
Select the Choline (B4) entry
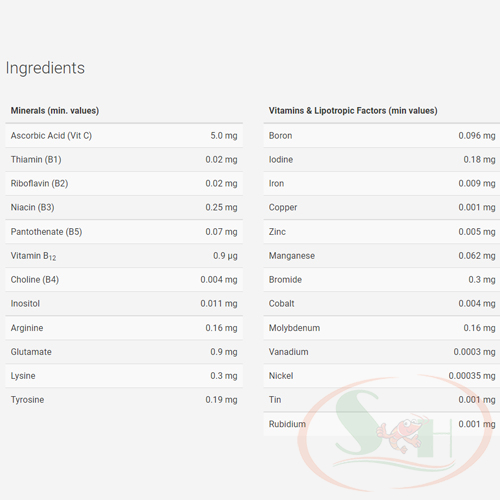tap(124, 280)
